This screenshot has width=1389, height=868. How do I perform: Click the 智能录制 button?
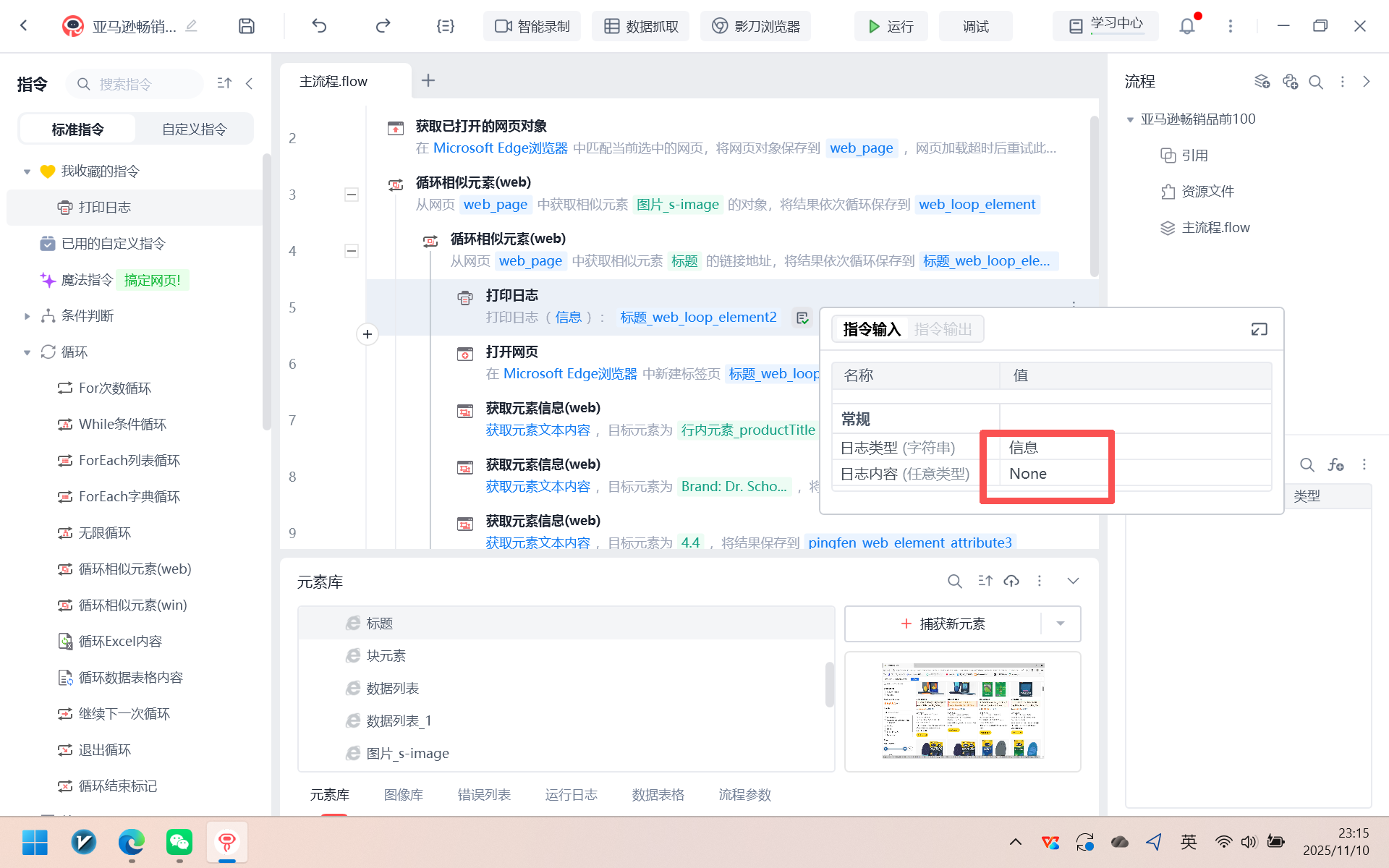[x=532, y=26]
